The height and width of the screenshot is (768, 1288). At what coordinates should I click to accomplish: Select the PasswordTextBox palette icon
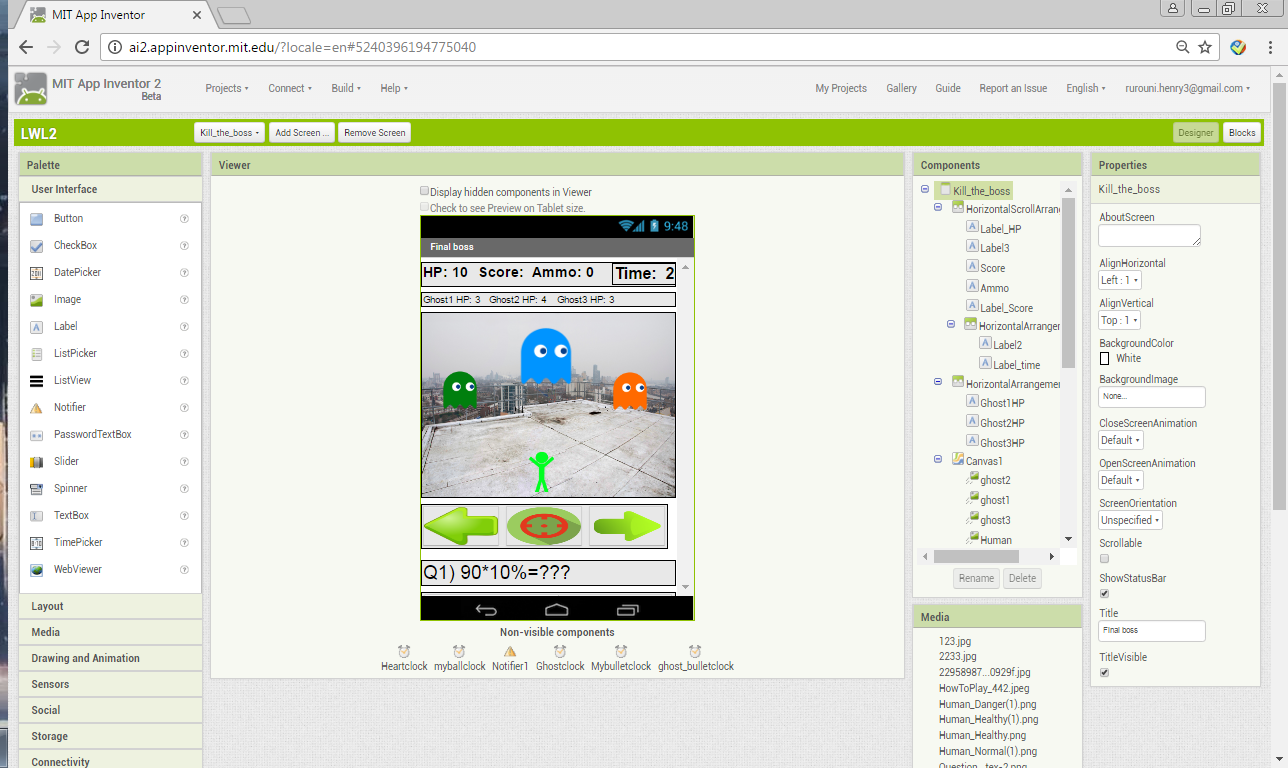pyautogui.click(x=37, y=435)
